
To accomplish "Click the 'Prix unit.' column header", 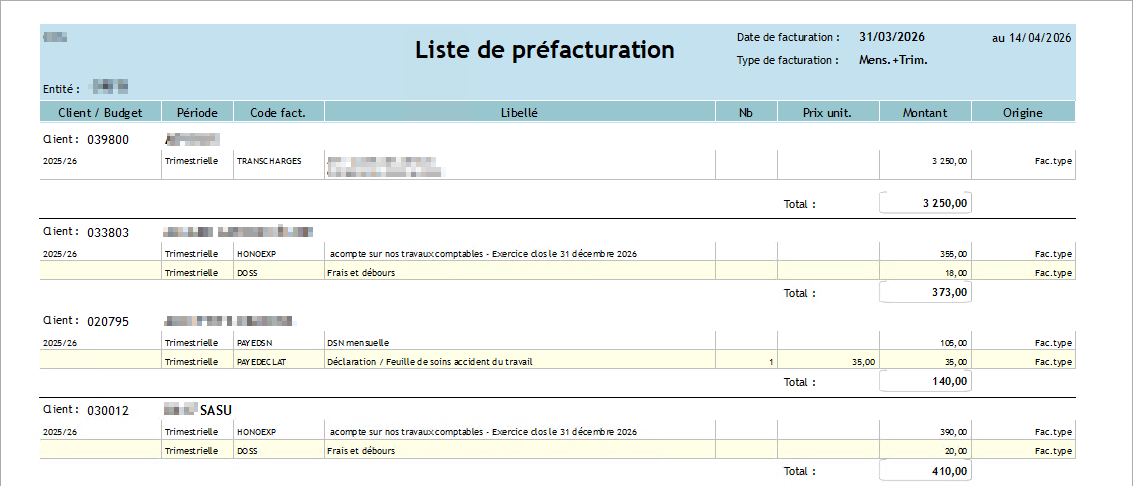I will 827,112.
